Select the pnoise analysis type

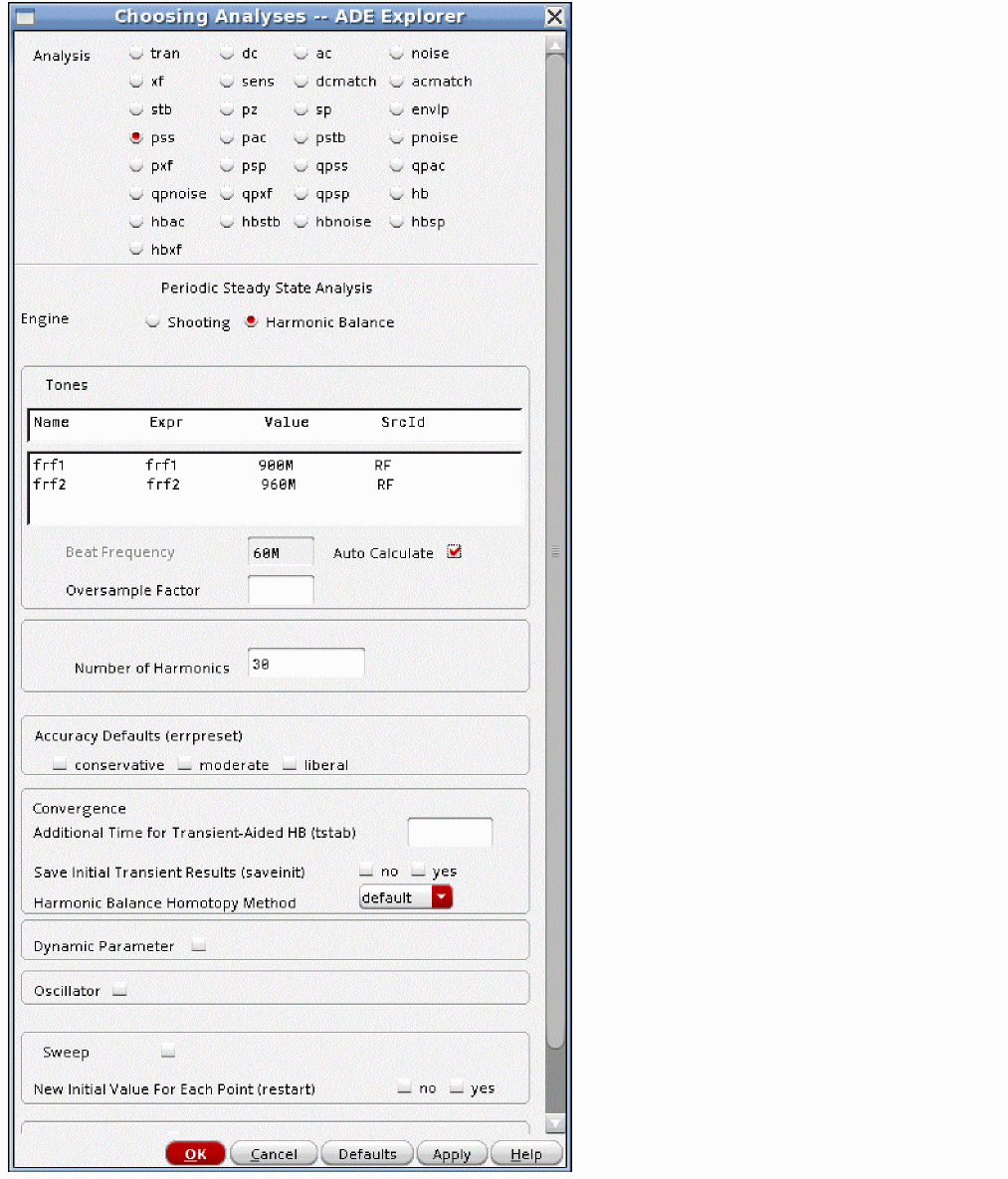396,137
